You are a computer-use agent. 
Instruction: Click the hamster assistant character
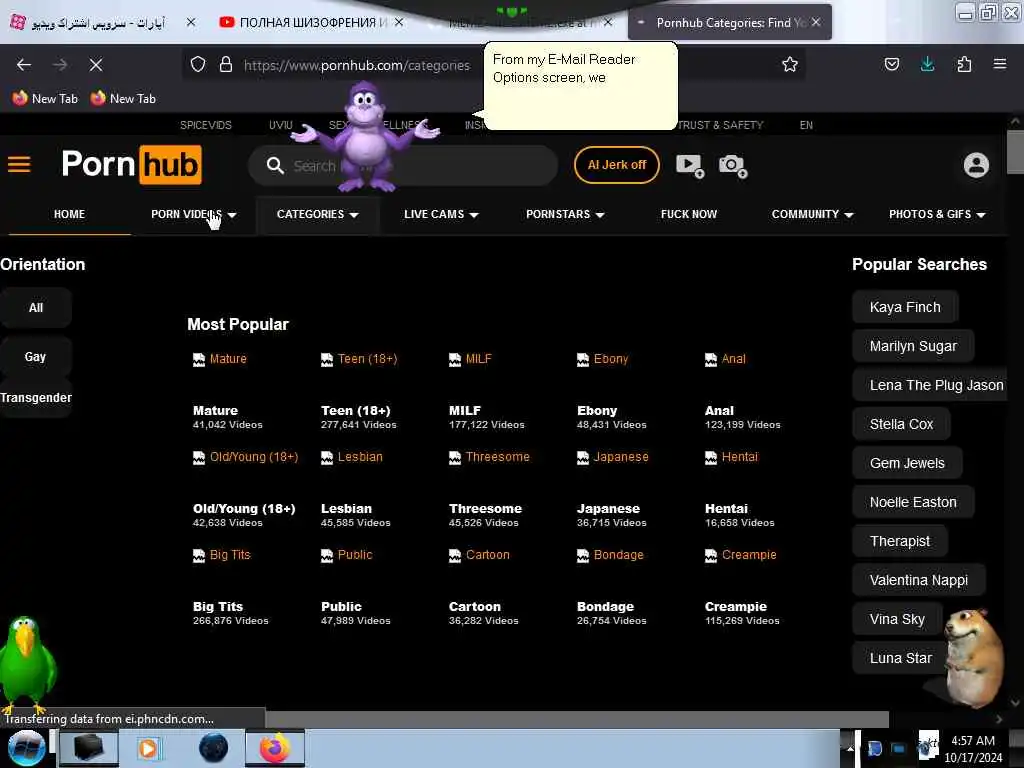(x=973, y=658)
